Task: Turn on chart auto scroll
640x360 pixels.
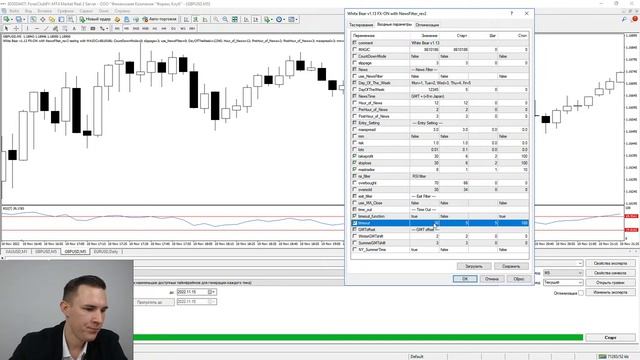Action: 246,19
